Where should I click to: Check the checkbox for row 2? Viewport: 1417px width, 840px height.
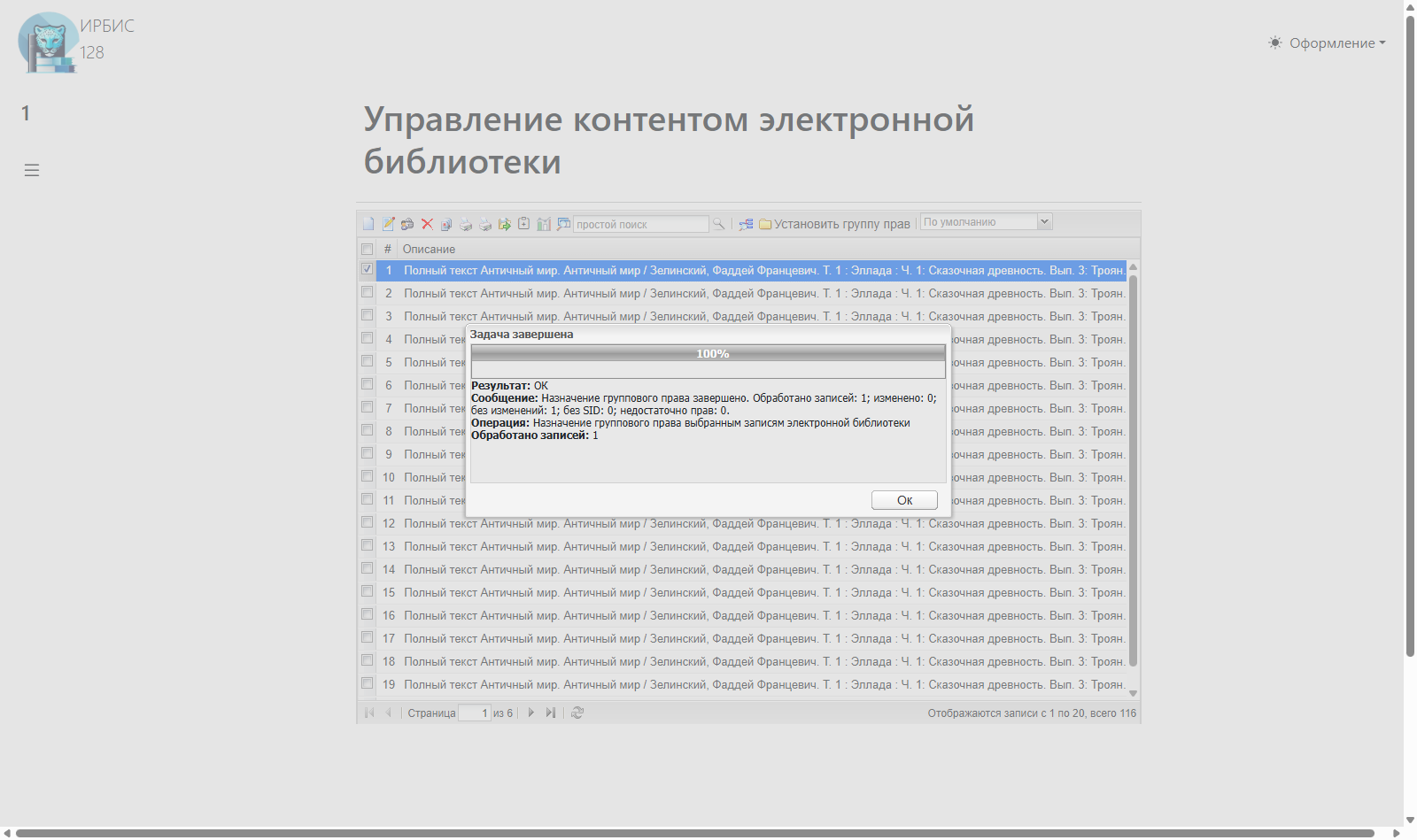(367, 292)
